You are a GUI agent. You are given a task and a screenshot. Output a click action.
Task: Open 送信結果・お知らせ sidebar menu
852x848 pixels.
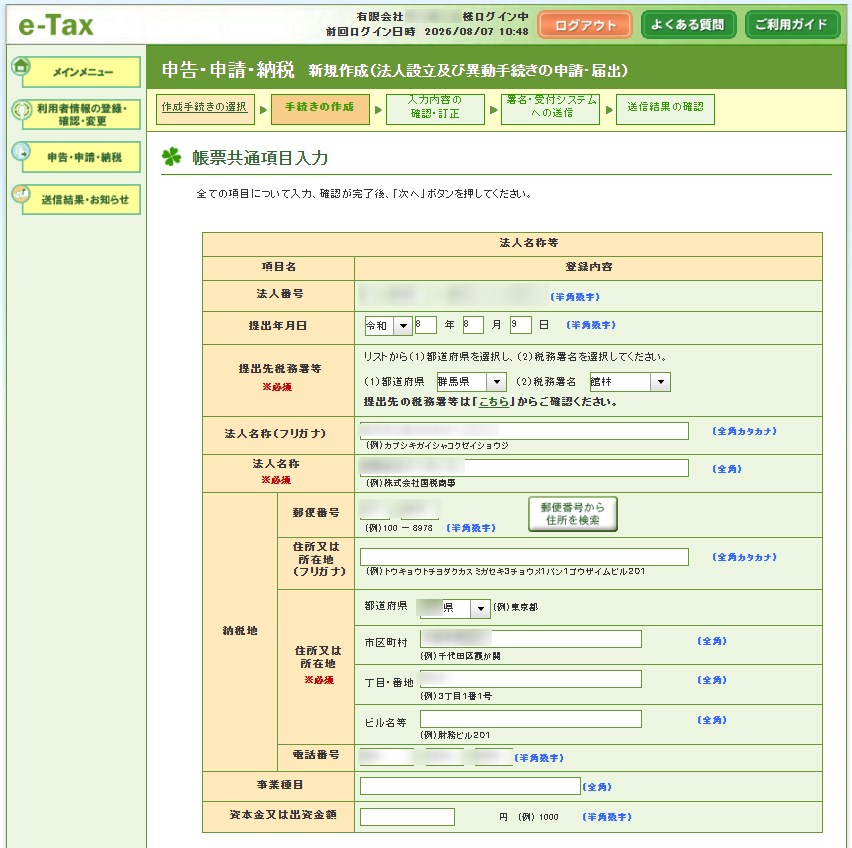click(82, 199)
